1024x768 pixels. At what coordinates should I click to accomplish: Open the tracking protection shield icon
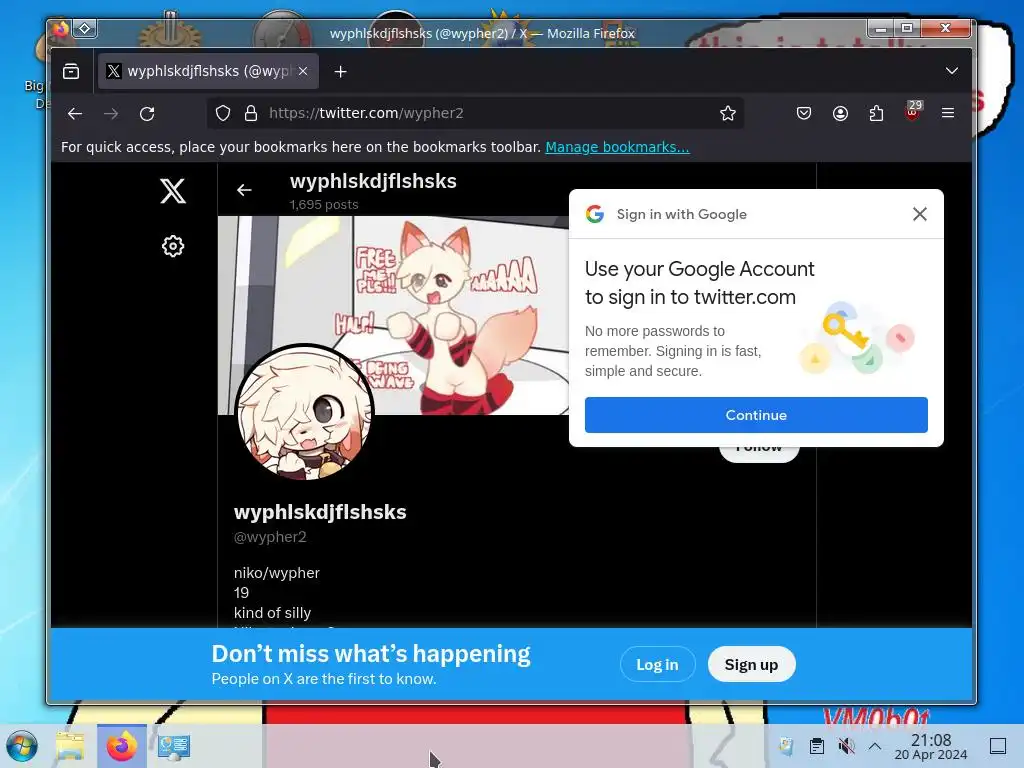(x=223, y=113)
